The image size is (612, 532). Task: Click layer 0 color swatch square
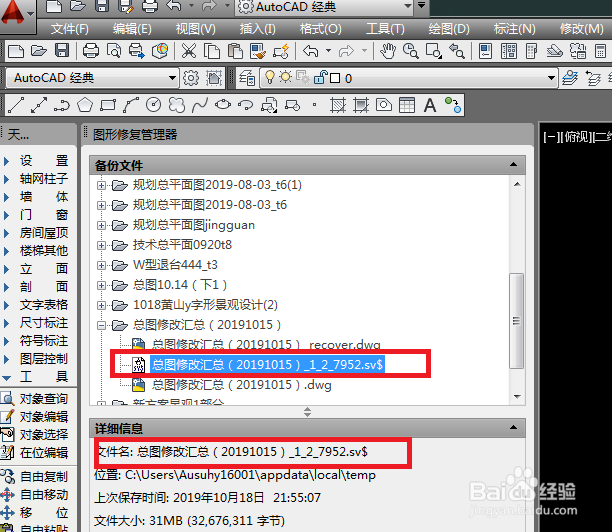click(x=335, y=78)
